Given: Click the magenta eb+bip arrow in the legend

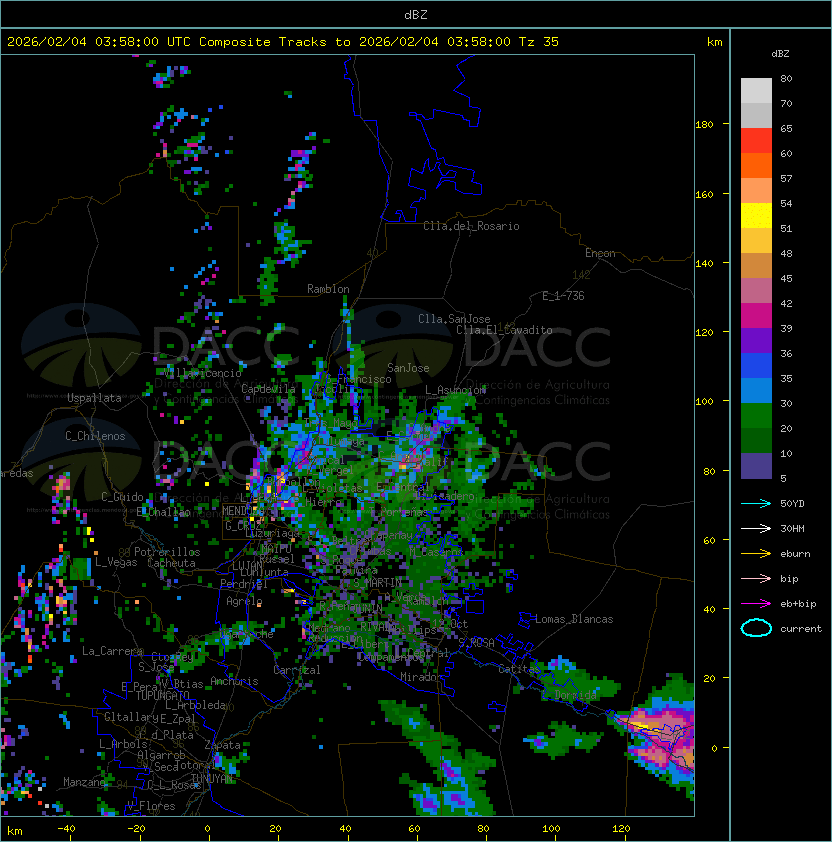Looking at the screenshot, I should pyautogui.click(x=756, y=604).
